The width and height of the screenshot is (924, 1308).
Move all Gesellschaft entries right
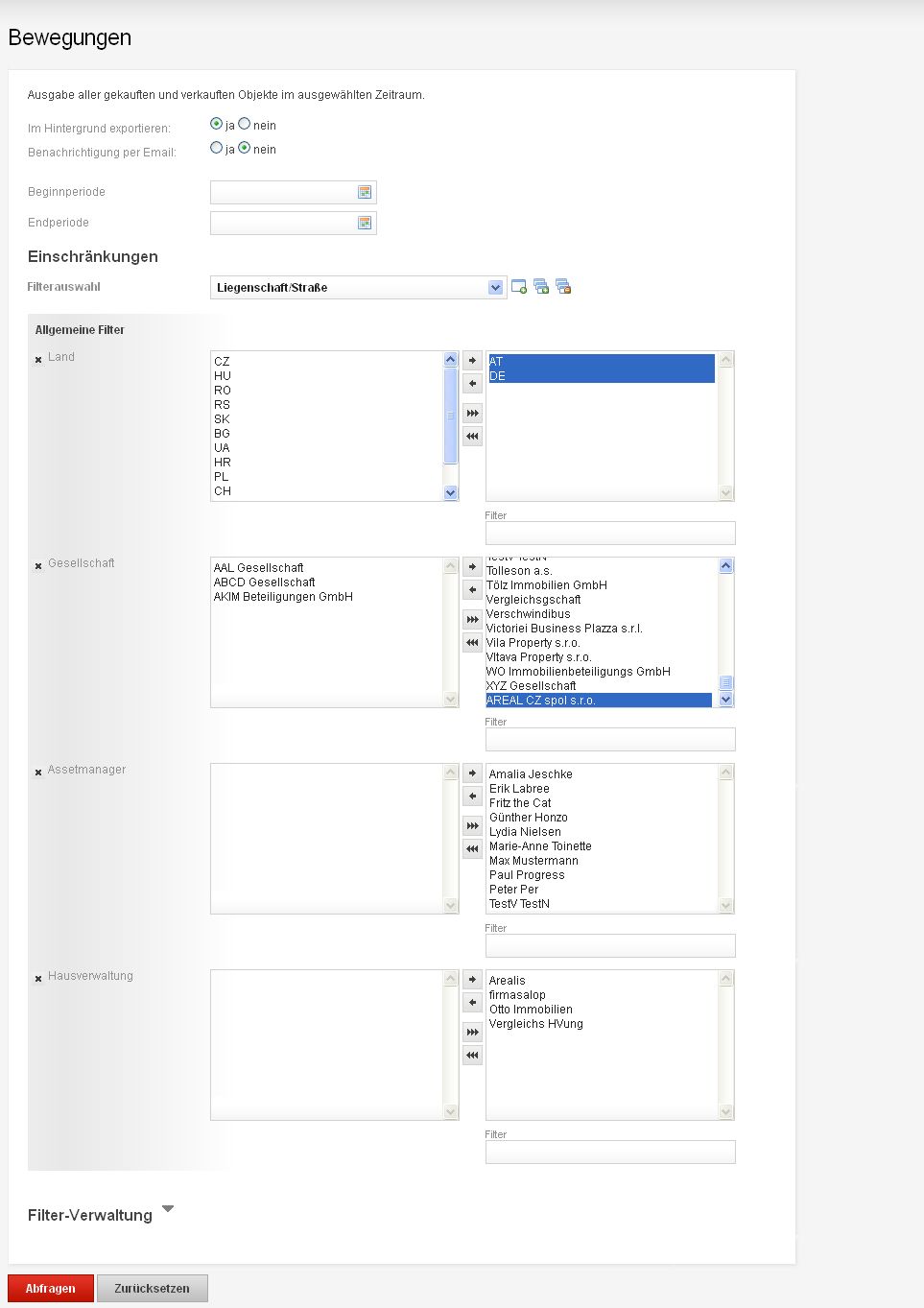click(472, 619)
